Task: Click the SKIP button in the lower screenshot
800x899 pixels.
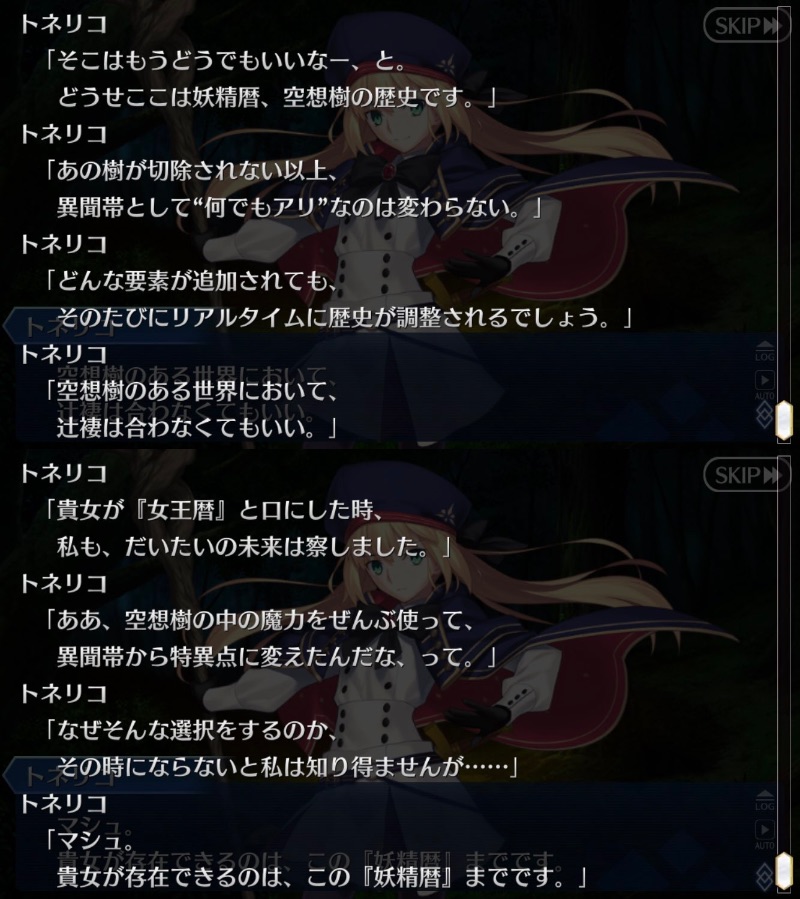Action: (x=746, y=475)
